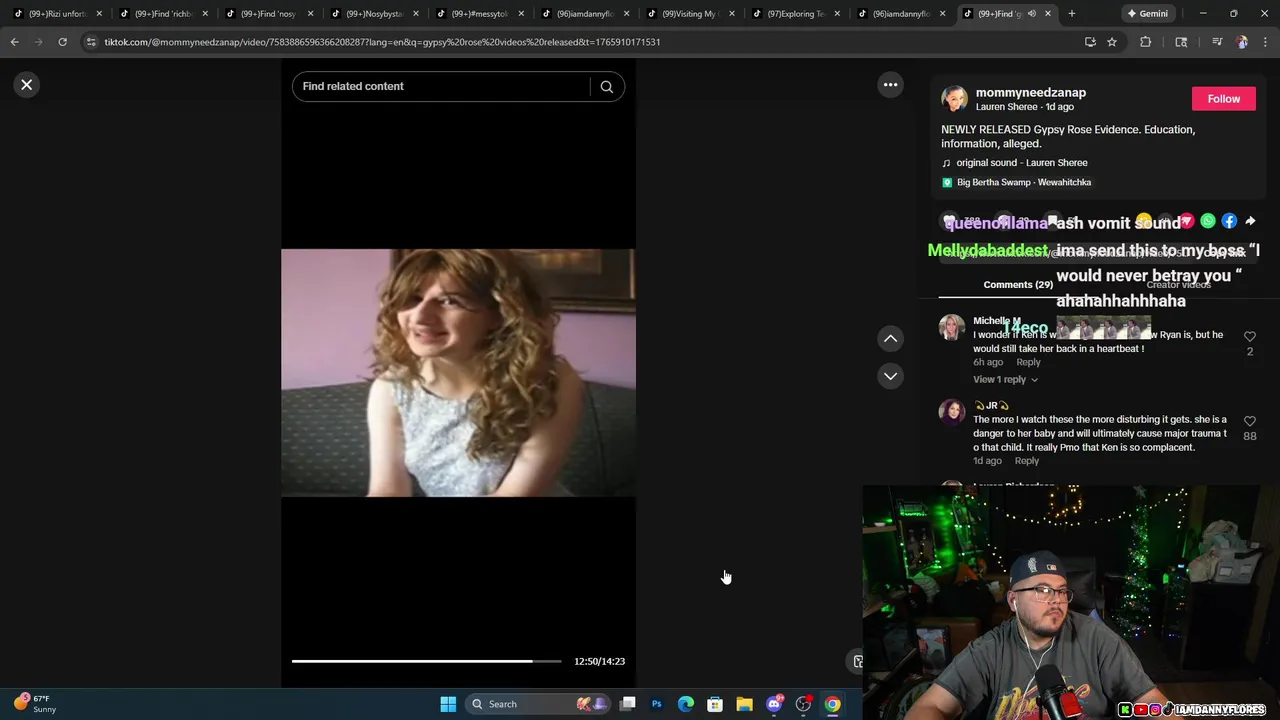Click install app icon in address bar
The height and width of the screenshot is (720, 1280).
coord(1090,42)
